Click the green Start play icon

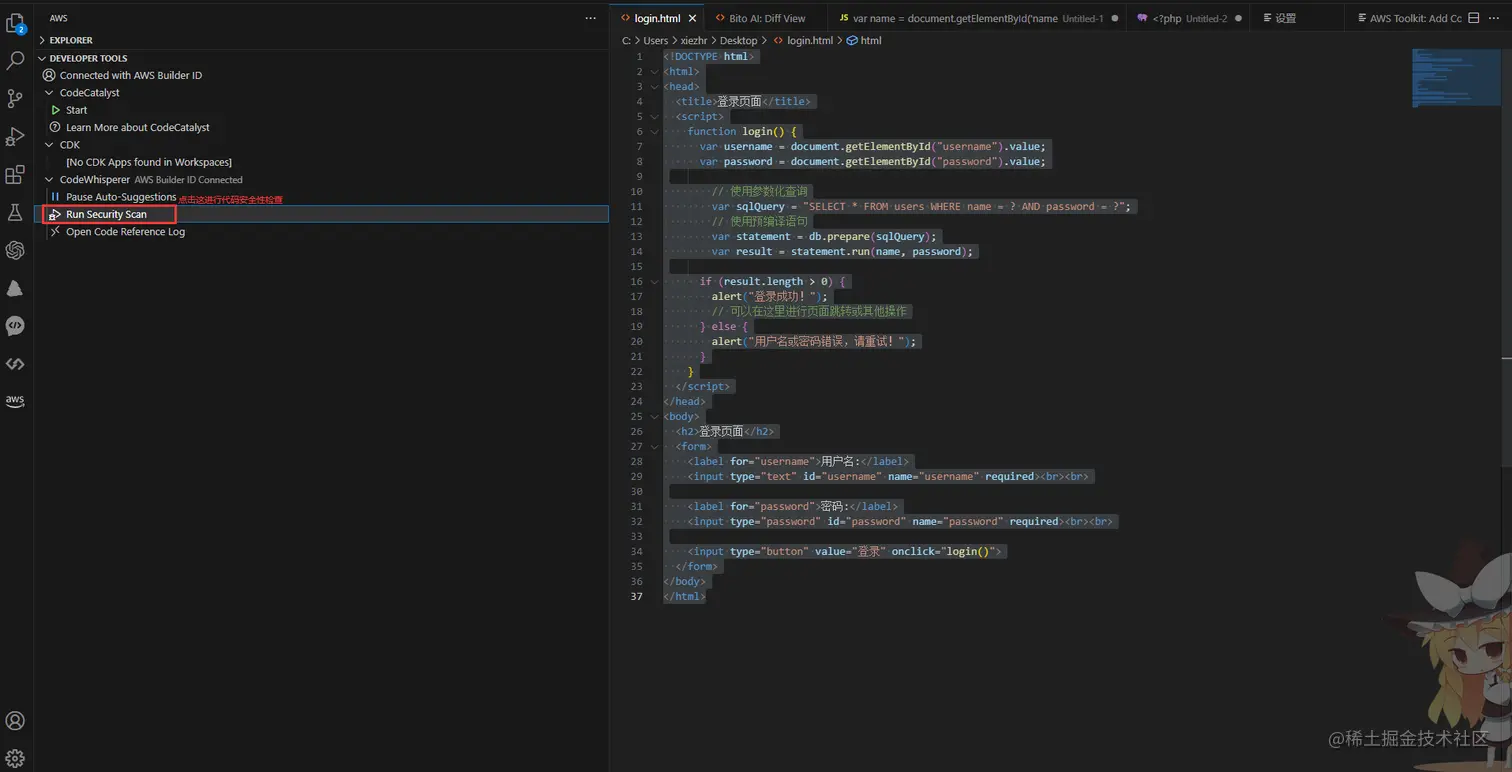click(56, 110)
